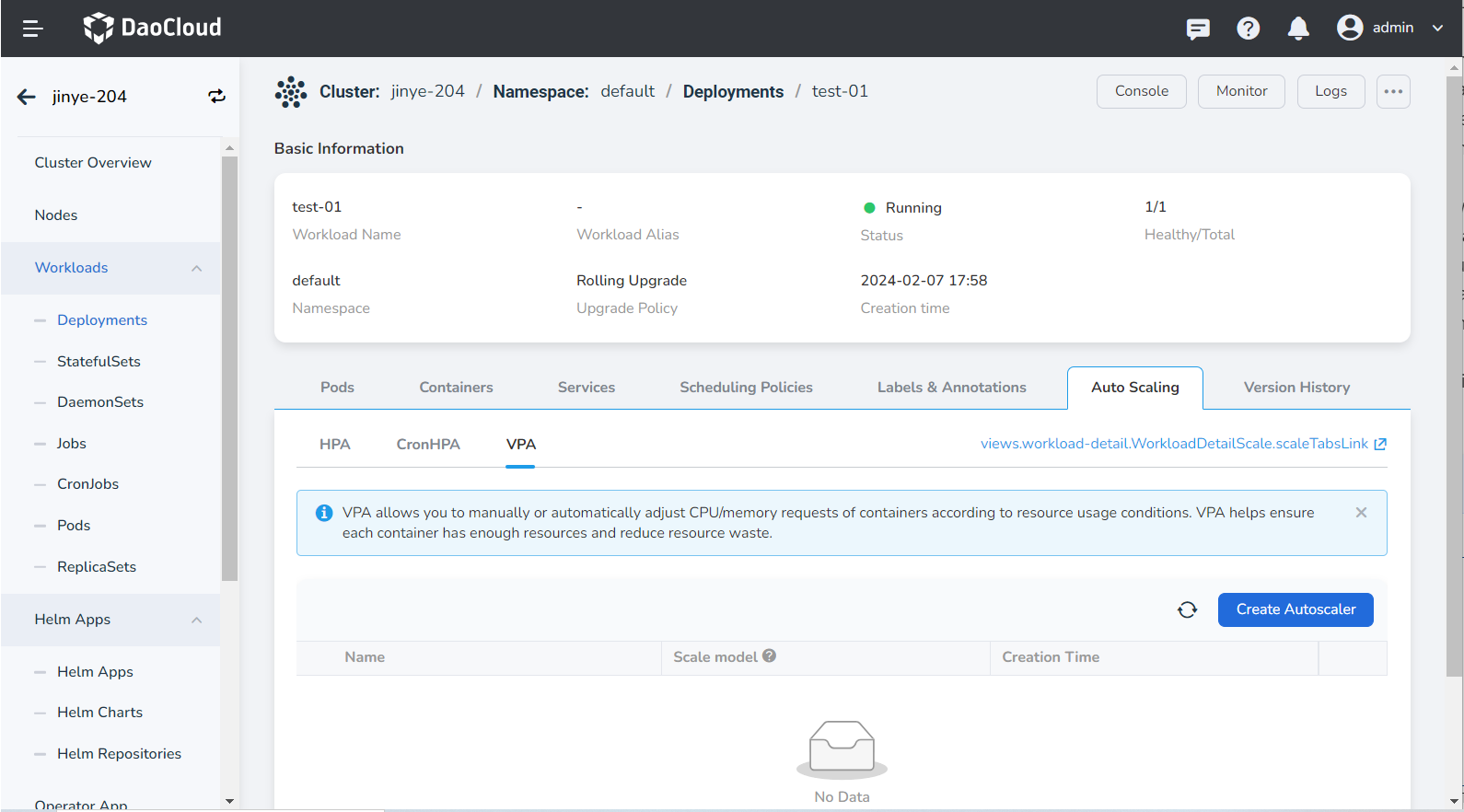This screenshot has width=1464, height=812.
Task: Open the messages chat icon
Action: pos(1198,29)
